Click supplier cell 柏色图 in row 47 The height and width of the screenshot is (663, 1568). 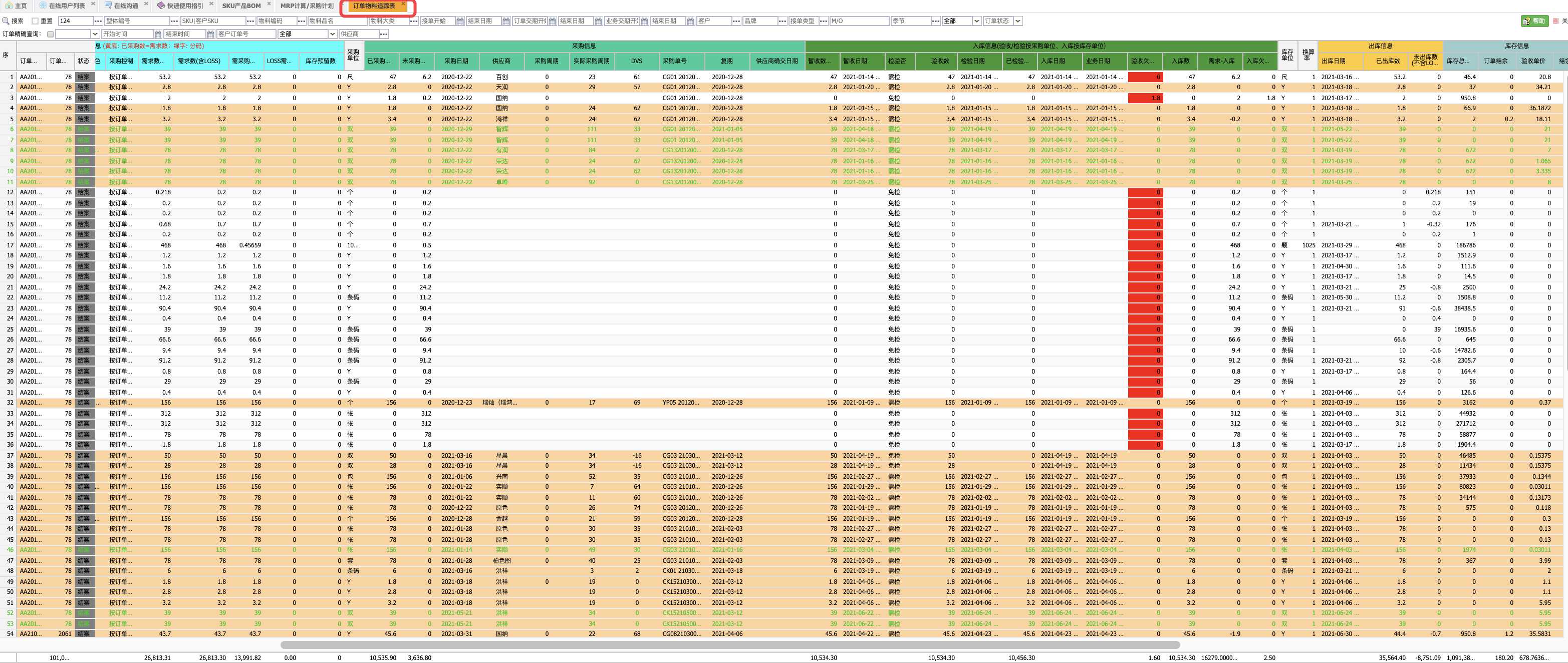point(501,561)
